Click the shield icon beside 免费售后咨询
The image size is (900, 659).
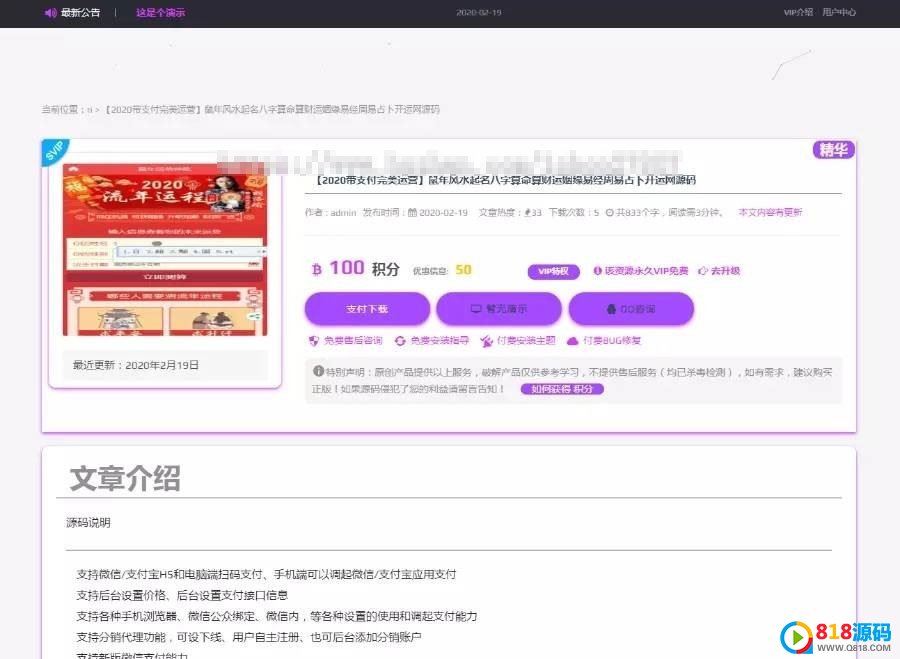(x=313, y=341)
